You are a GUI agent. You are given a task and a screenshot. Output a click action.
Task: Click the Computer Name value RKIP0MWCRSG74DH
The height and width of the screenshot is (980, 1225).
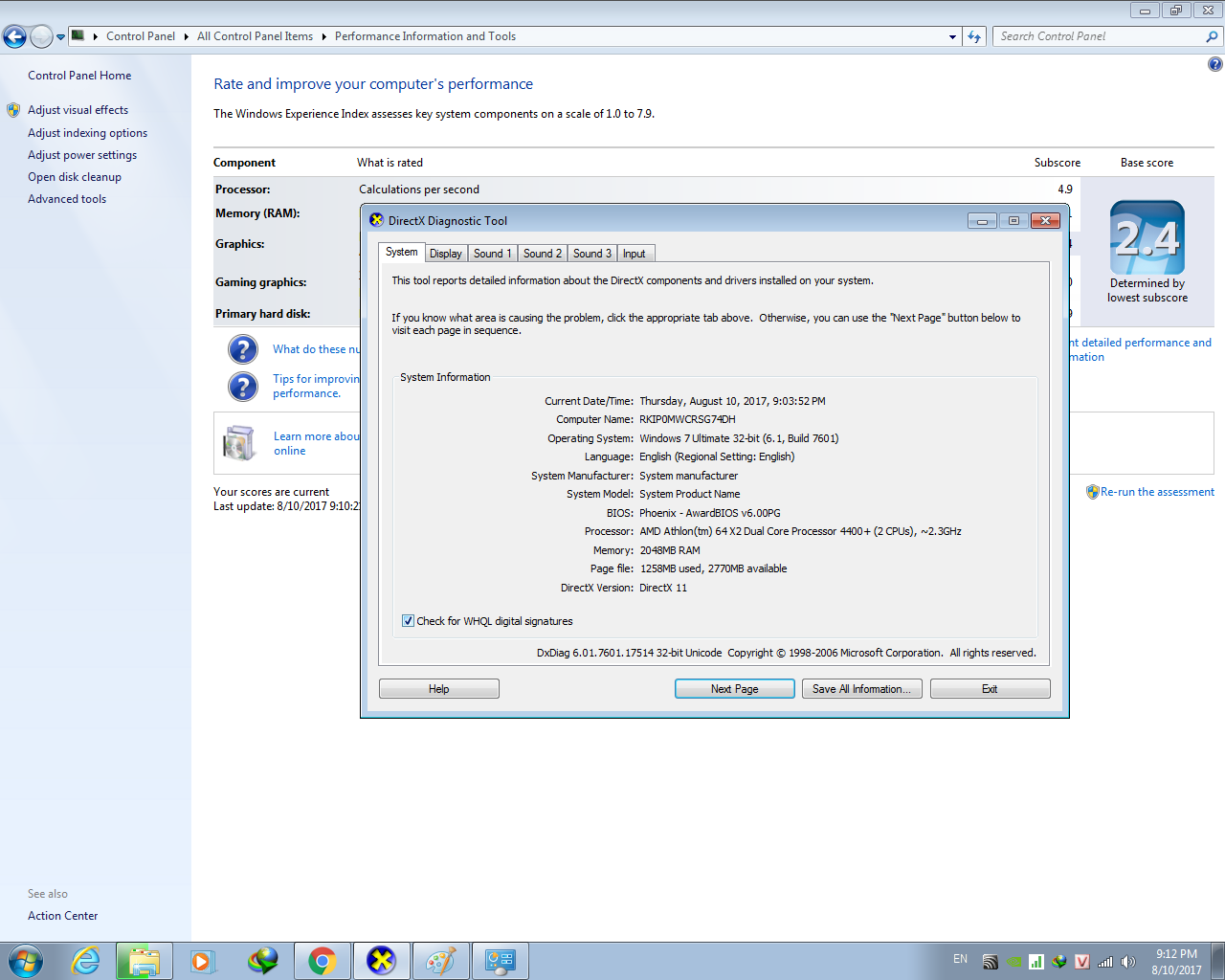(x=687, y=419)
